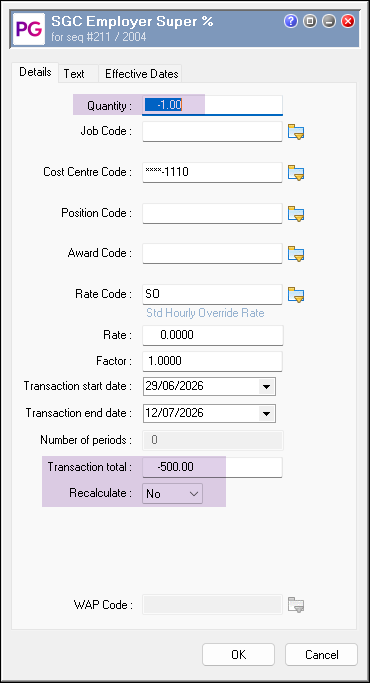
Task: Click the disabled WAP Code field
Action: pyautogui.click(x=213, y=605)
